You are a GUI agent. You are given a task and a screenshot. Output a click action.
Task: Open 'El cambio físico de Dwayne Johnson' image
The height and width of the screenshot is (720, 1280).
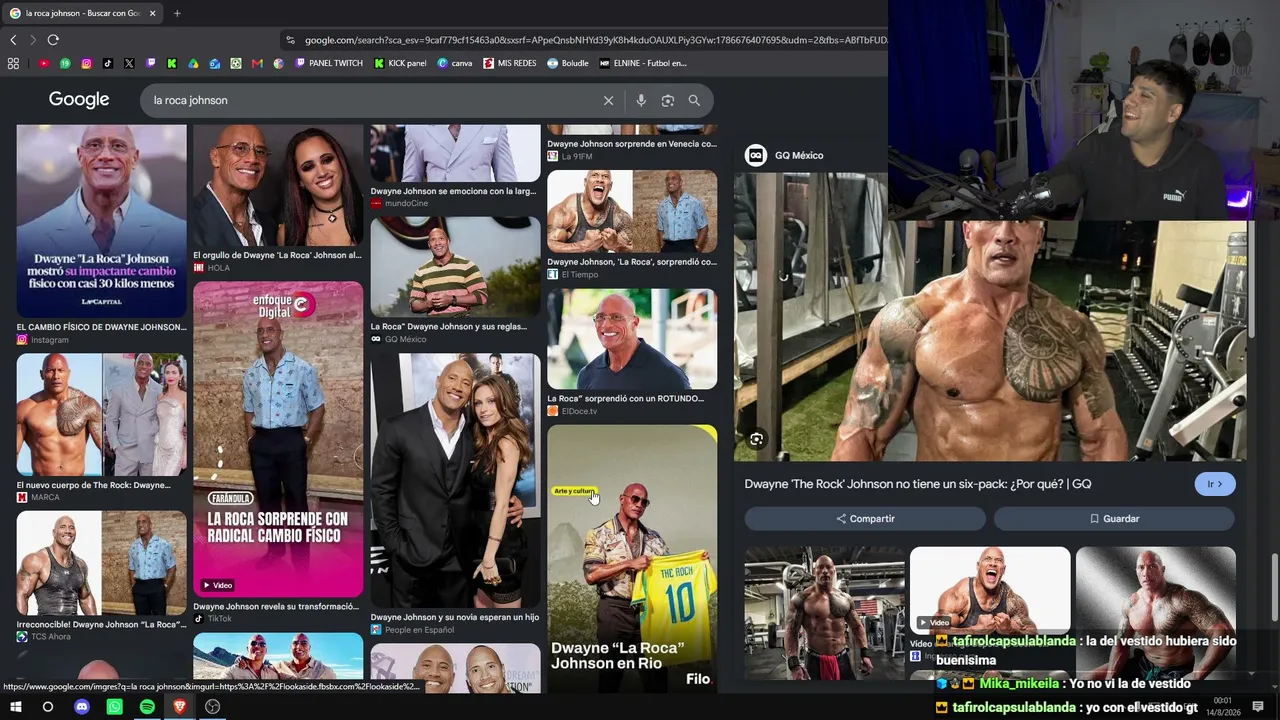[102, 221]
